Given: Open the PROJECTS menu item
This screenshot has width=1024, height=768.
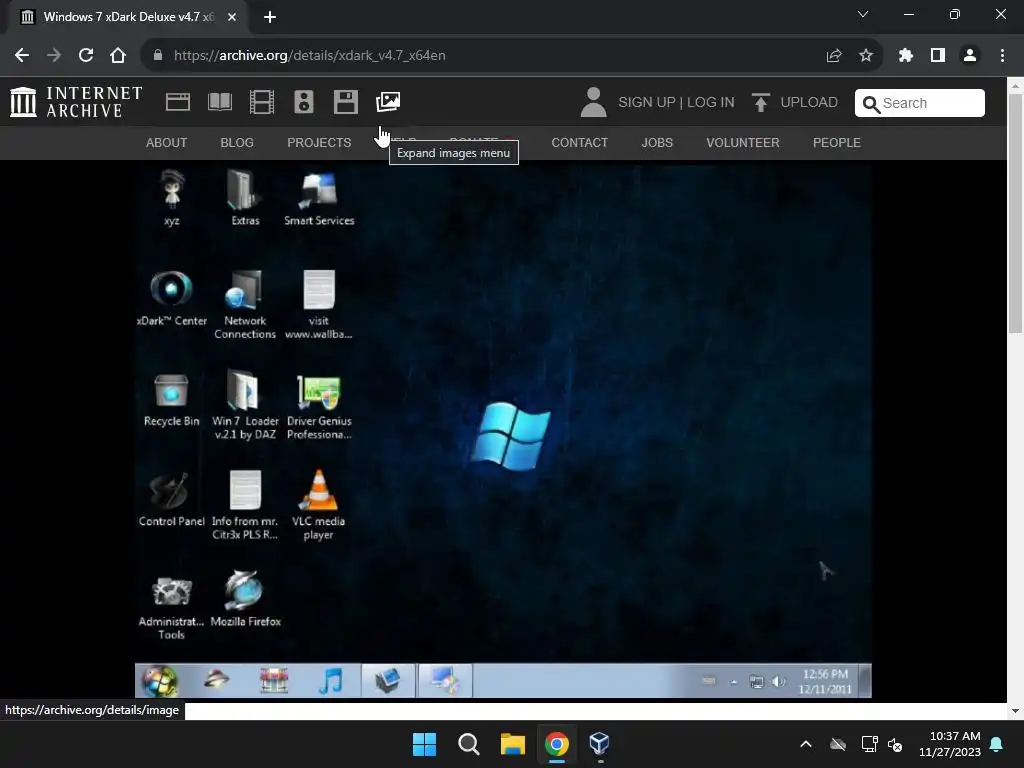Looking at the screenshot, I should pyautogui.click(x=319, y=142).
